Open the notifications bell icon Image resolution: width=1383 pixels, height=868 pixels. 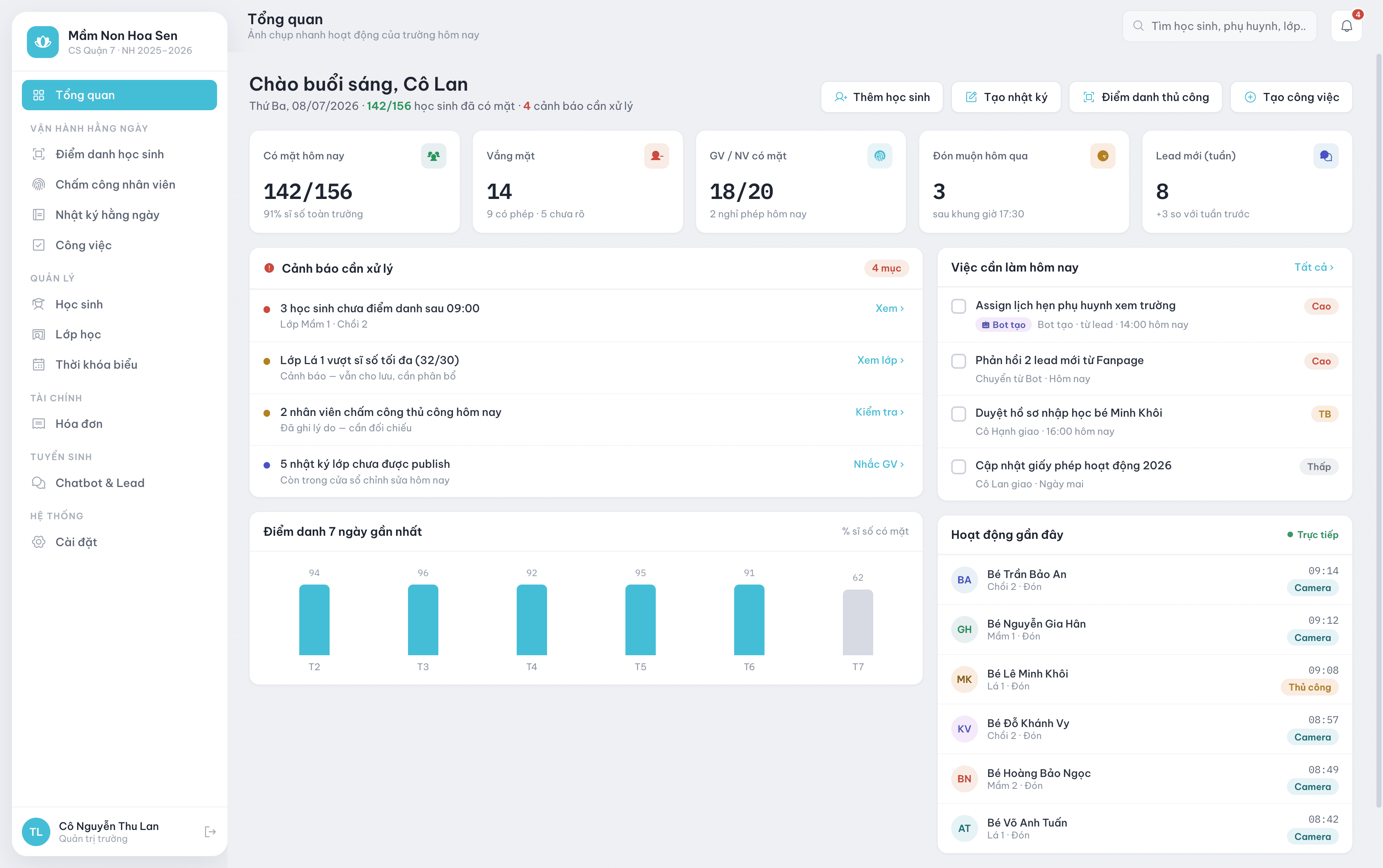[x=1346, y=27]
